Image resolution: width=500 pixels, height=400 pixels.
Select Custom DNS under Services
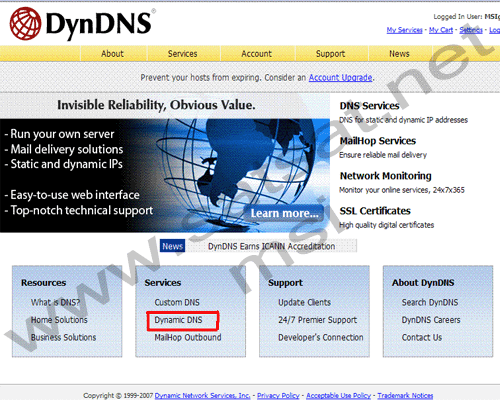click(x=177, y=302)
